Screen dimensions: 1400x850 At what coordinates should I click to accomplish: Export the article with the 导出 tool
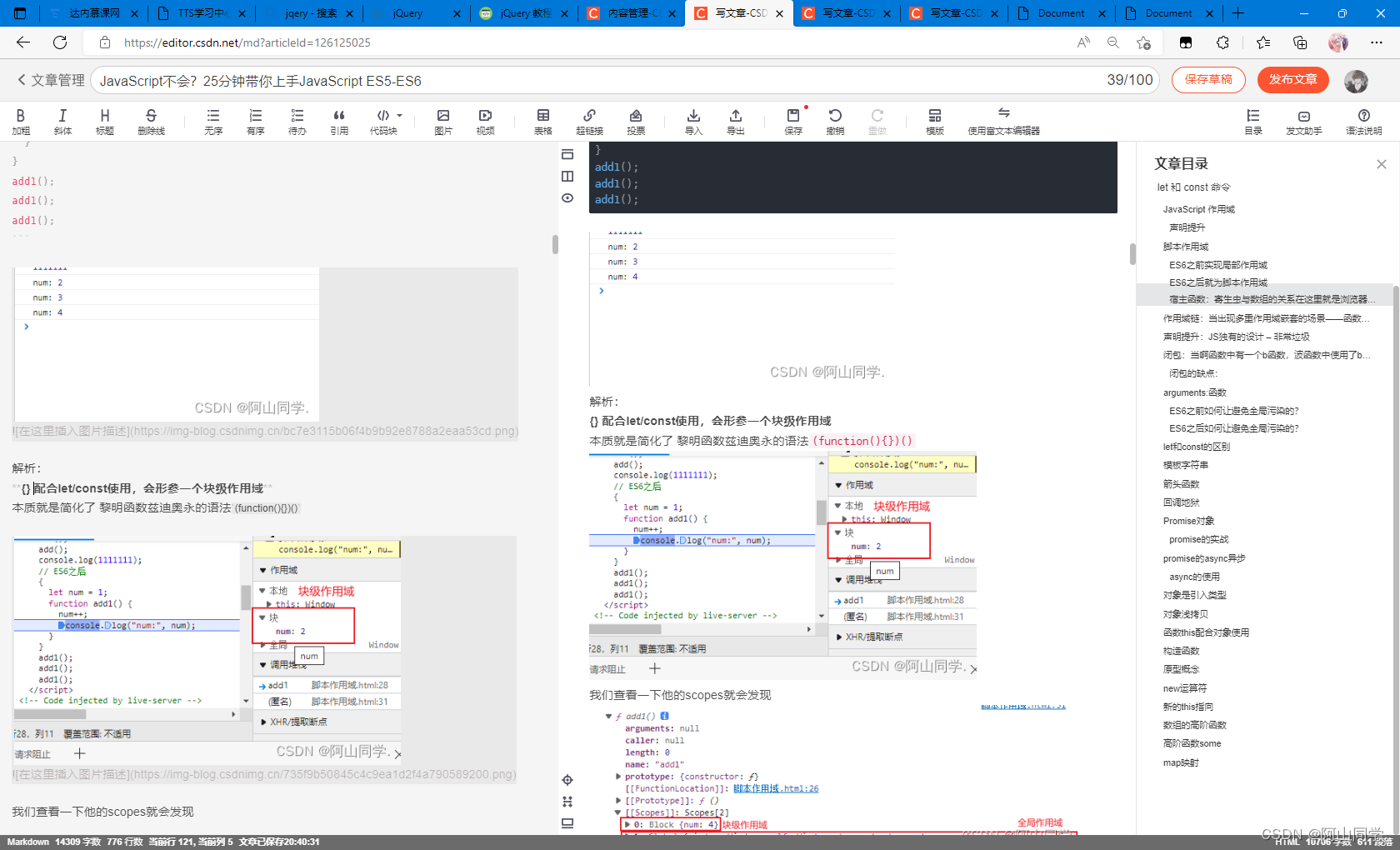click(x=735, y=122)
